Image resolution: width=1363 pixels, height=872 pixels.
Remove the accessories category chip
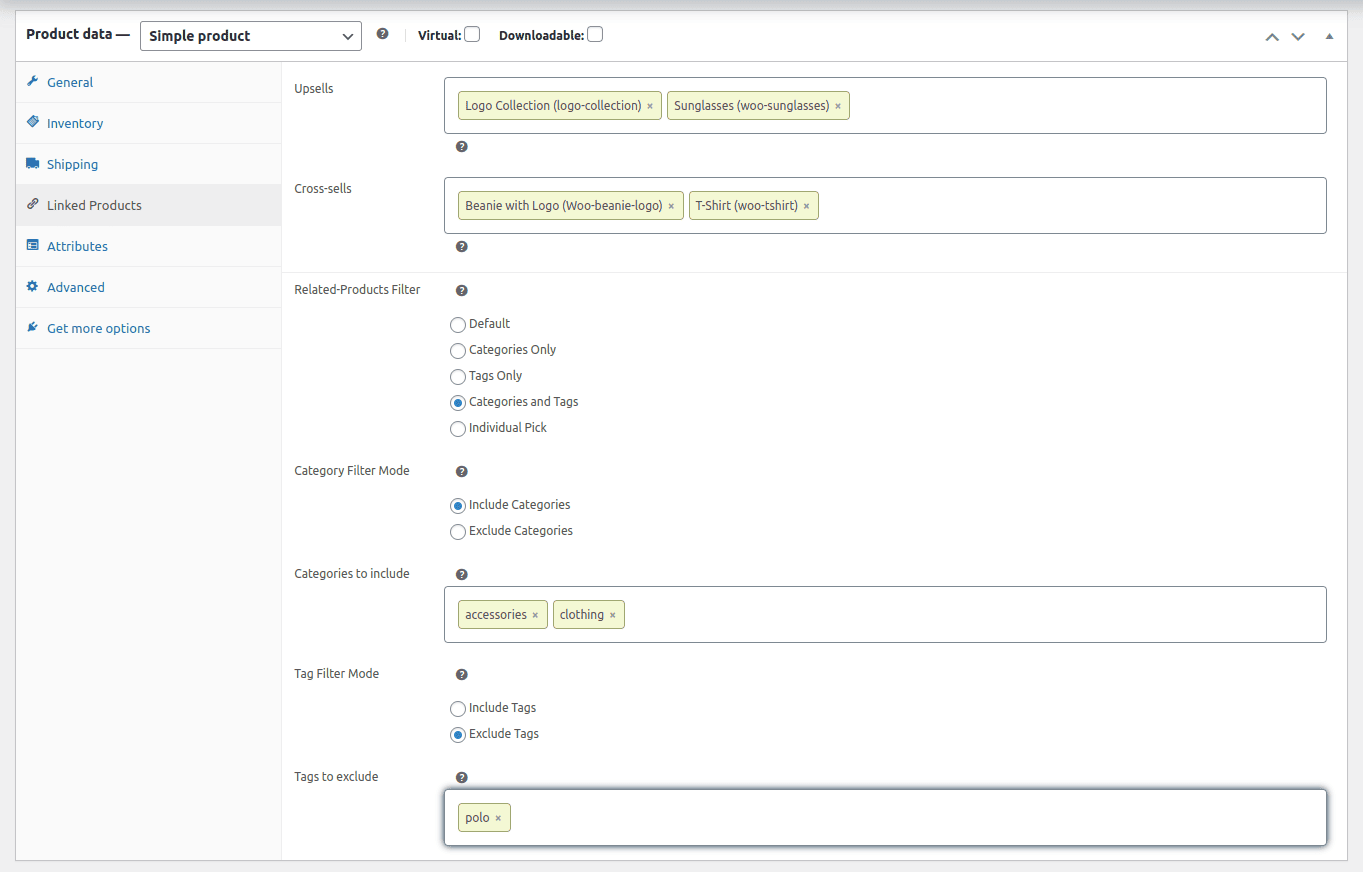(x=535, y=615)
